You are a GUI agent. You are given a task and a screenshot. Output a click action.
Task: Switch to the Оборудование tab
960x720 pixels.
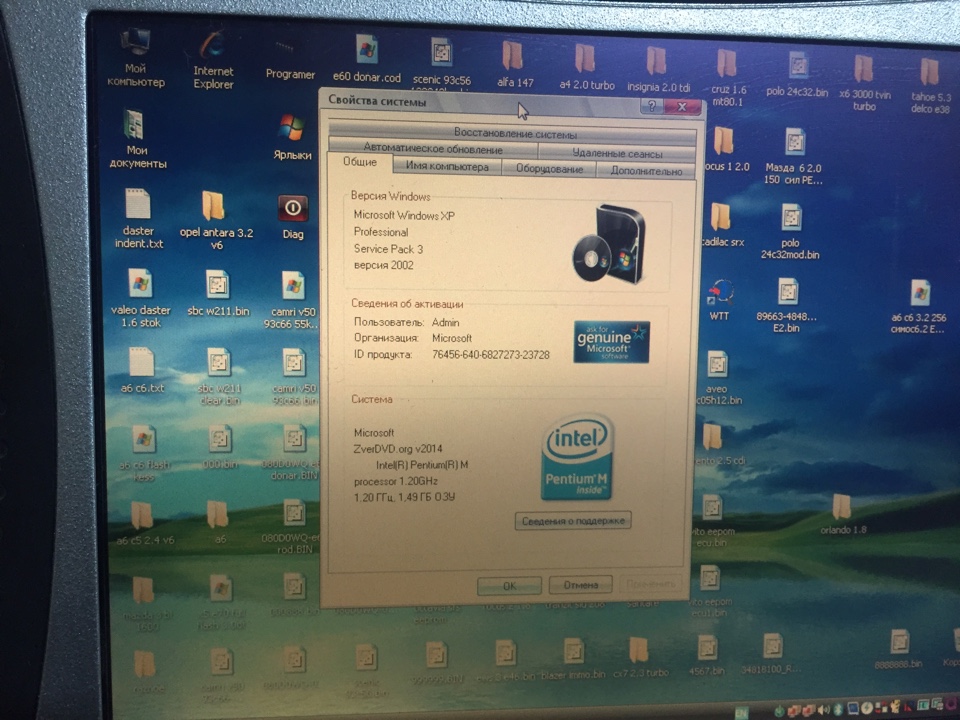[549, 168]
